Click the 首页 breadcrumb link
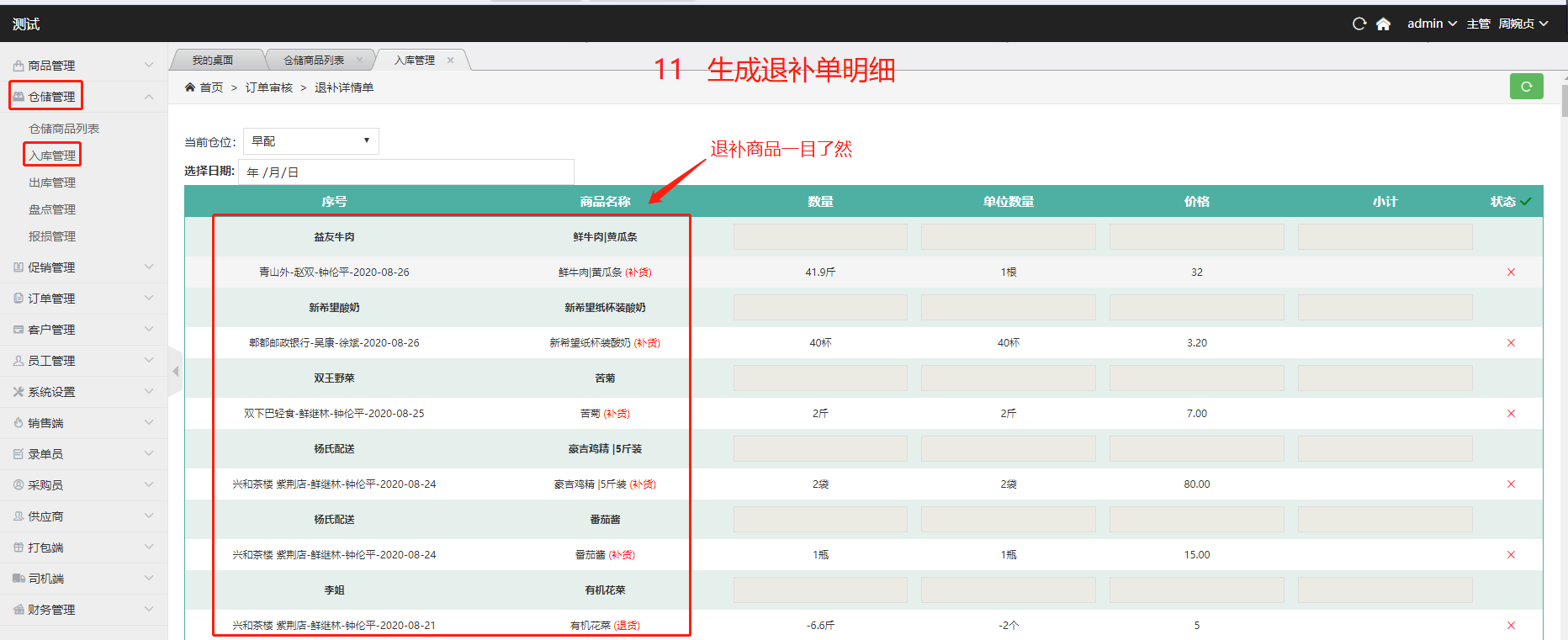 coord(210,87)
